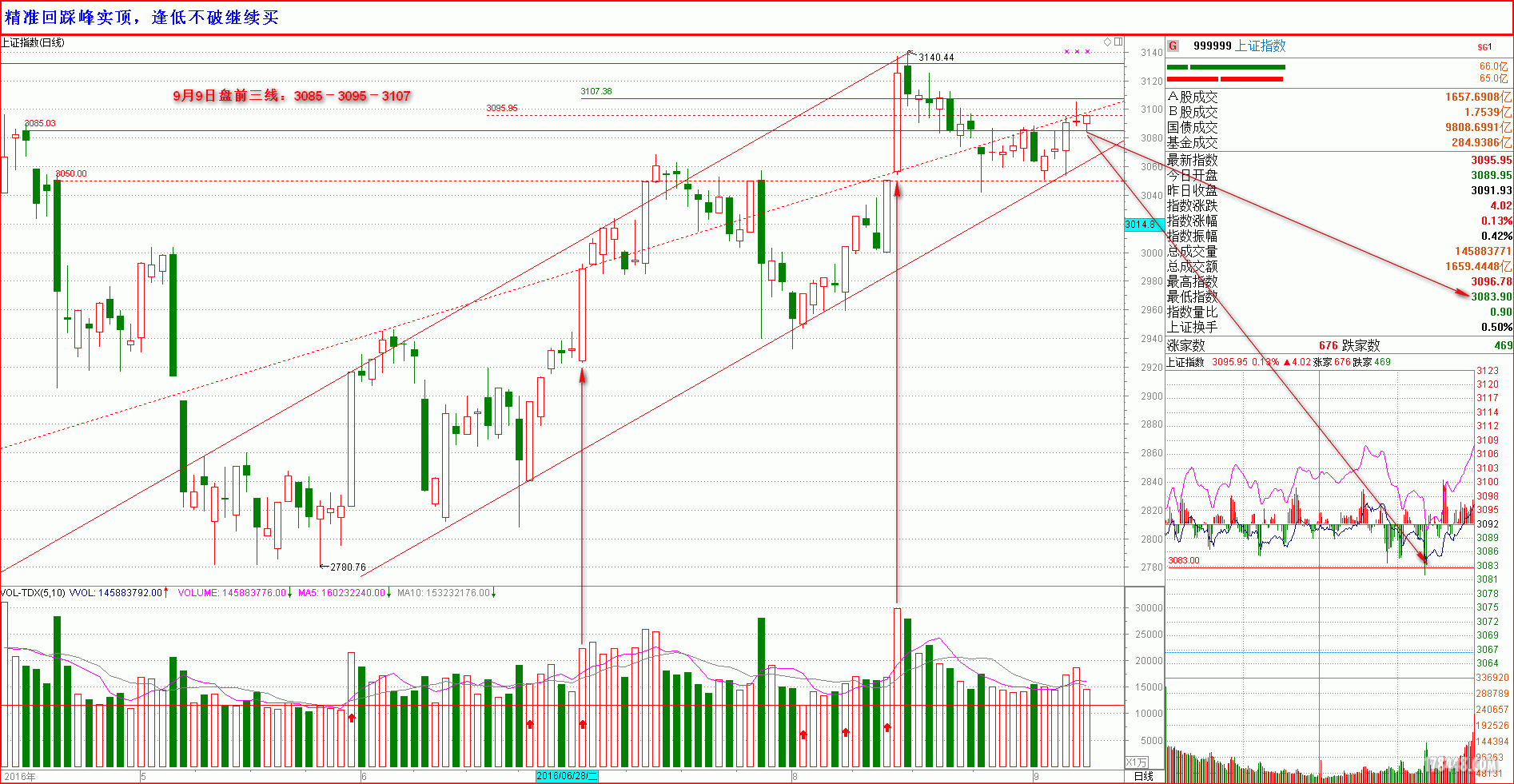Click the 跌家数 count 469
The image size is (1514, 784).
(1504, 345)
